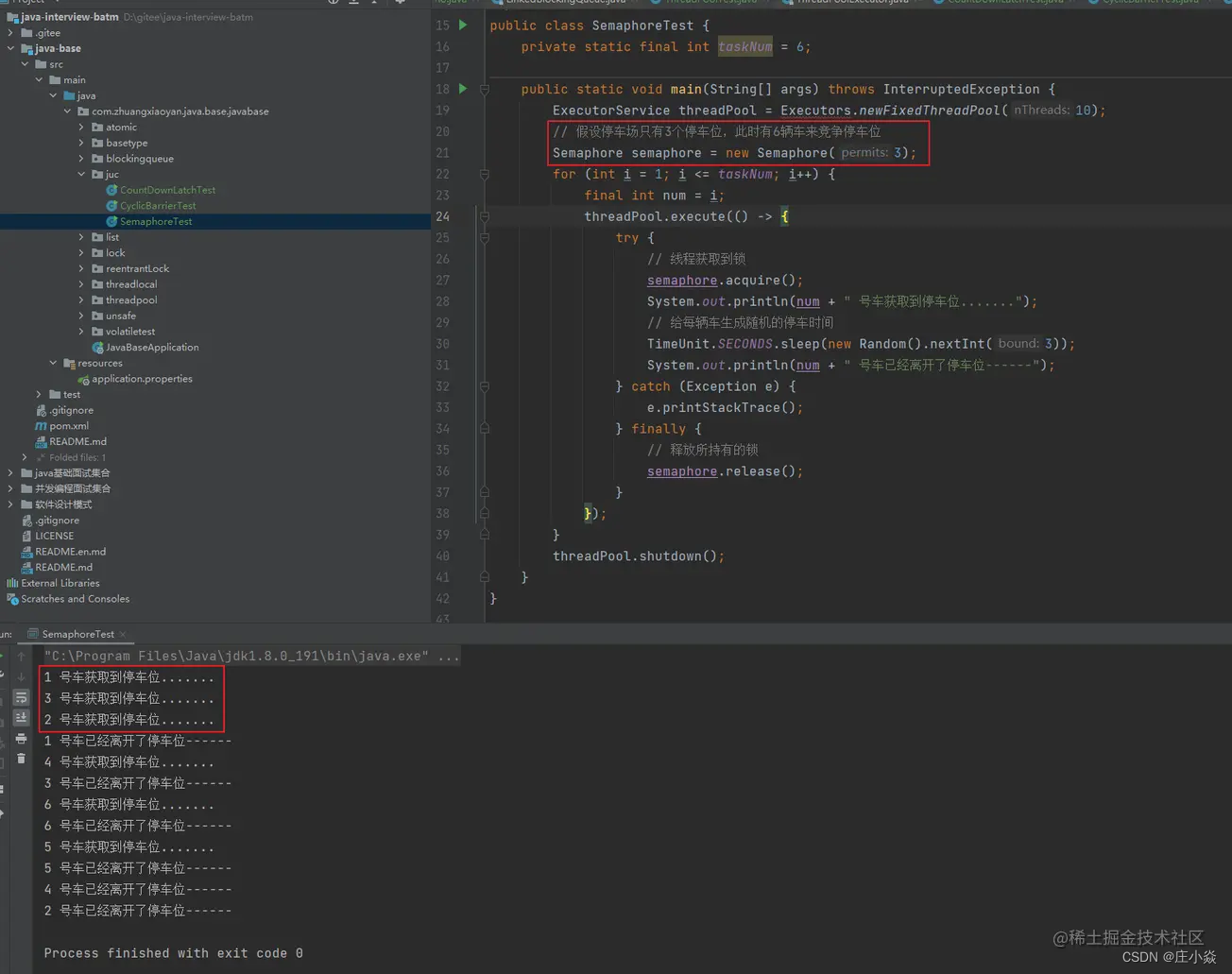Collapse the resources folder
1232x974 pixels.
(53, 364)
